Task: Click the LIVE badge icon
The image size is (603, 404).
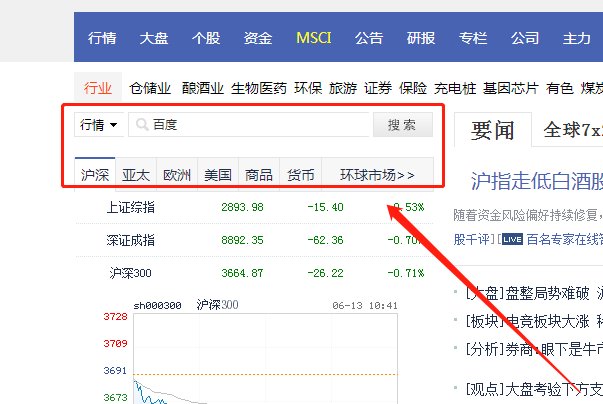Action: [512, 239]
